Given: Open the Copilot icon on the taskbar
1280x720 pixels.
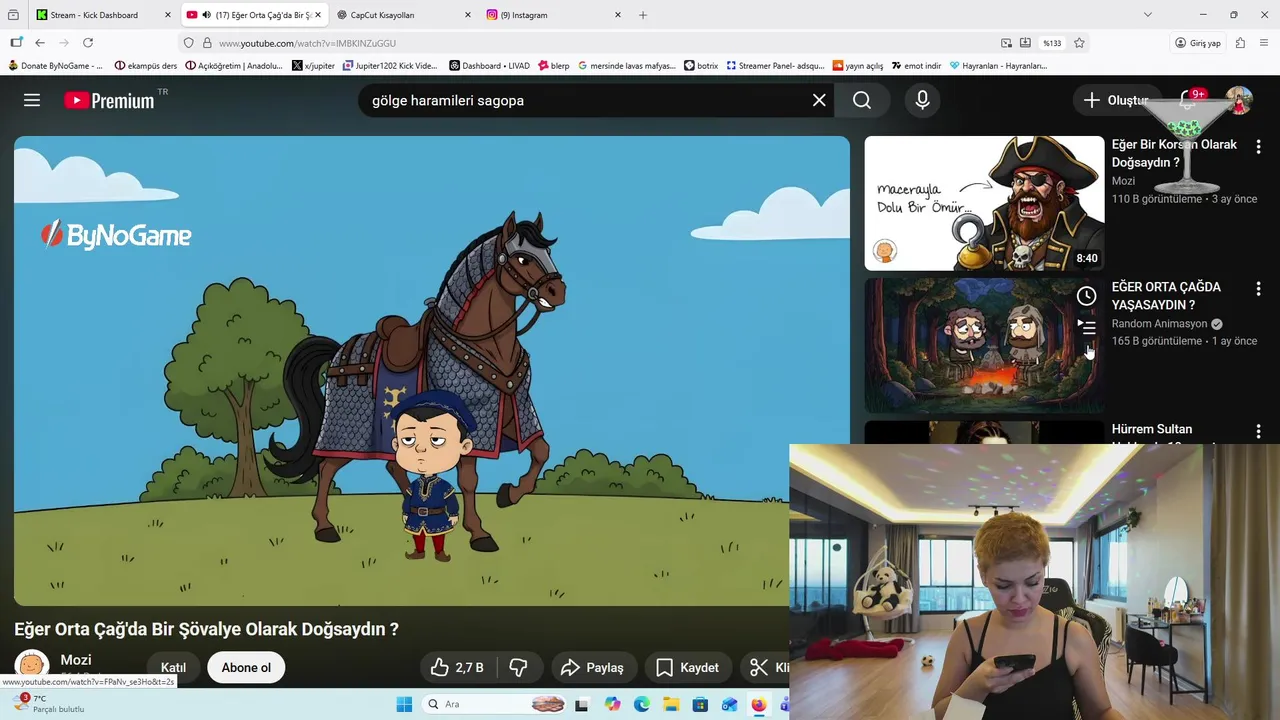Looking at the screenshot, I should (x=612, y=704).
